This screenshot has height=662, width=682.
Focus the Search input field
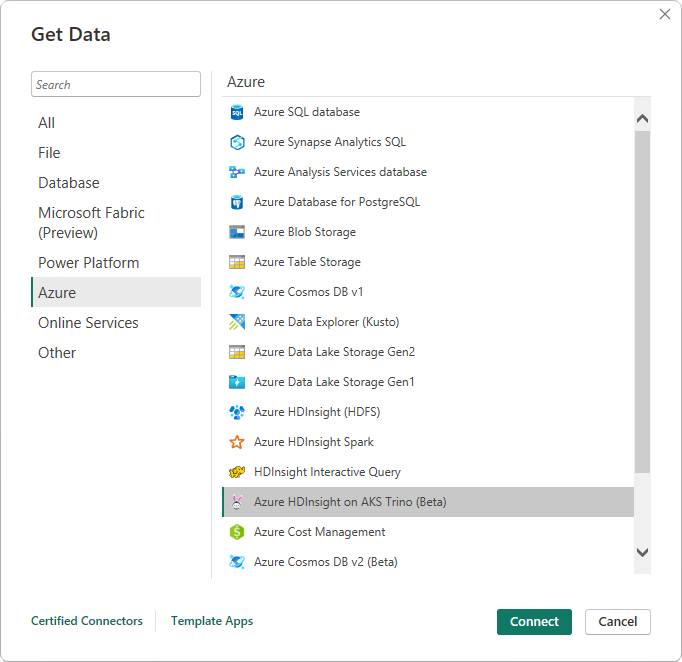pyautogui.click(x=116, y=85)
